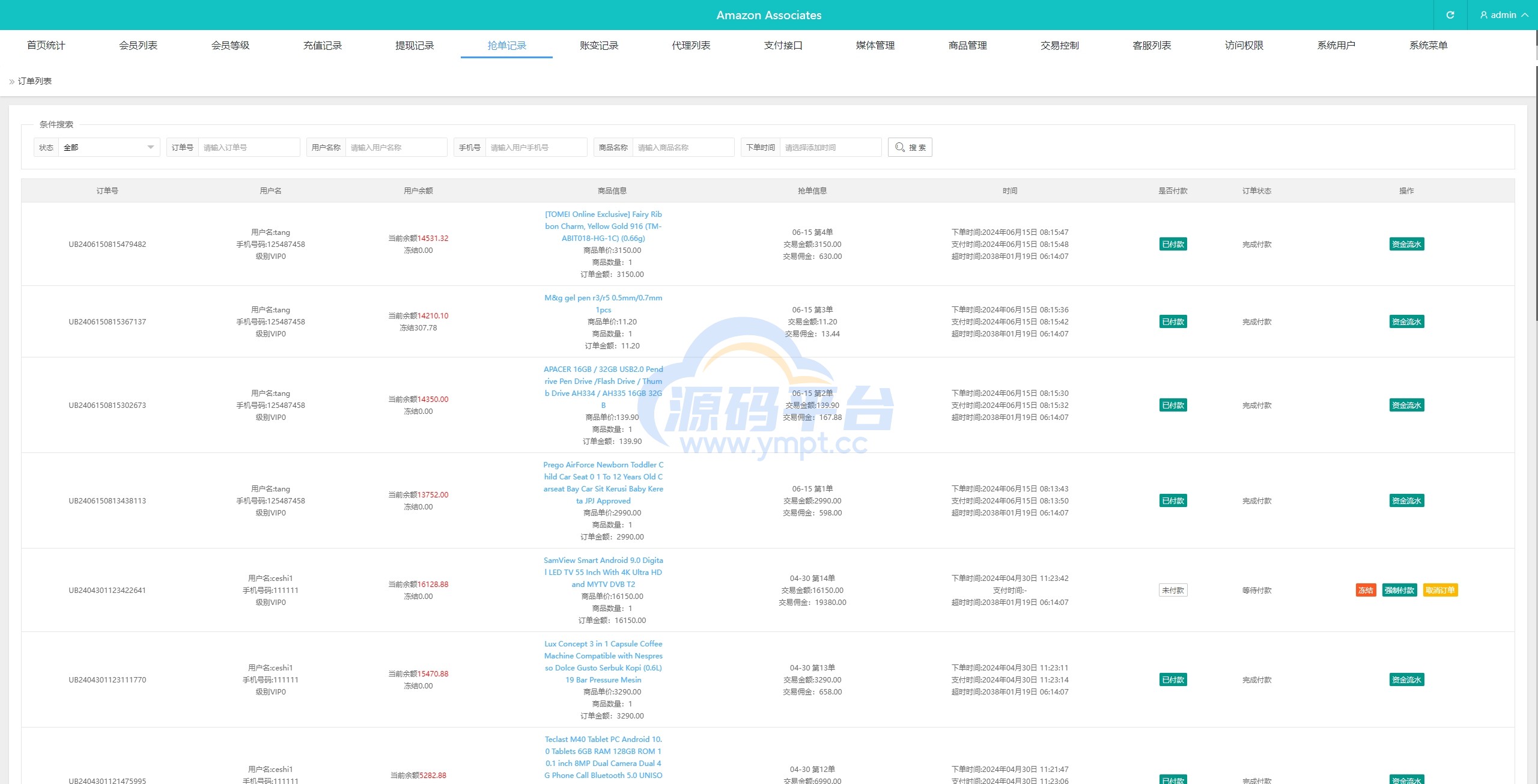Switch to the 交易控制 tab
The width and height of the screenshot is (1538, 784).
(1060, 45)
